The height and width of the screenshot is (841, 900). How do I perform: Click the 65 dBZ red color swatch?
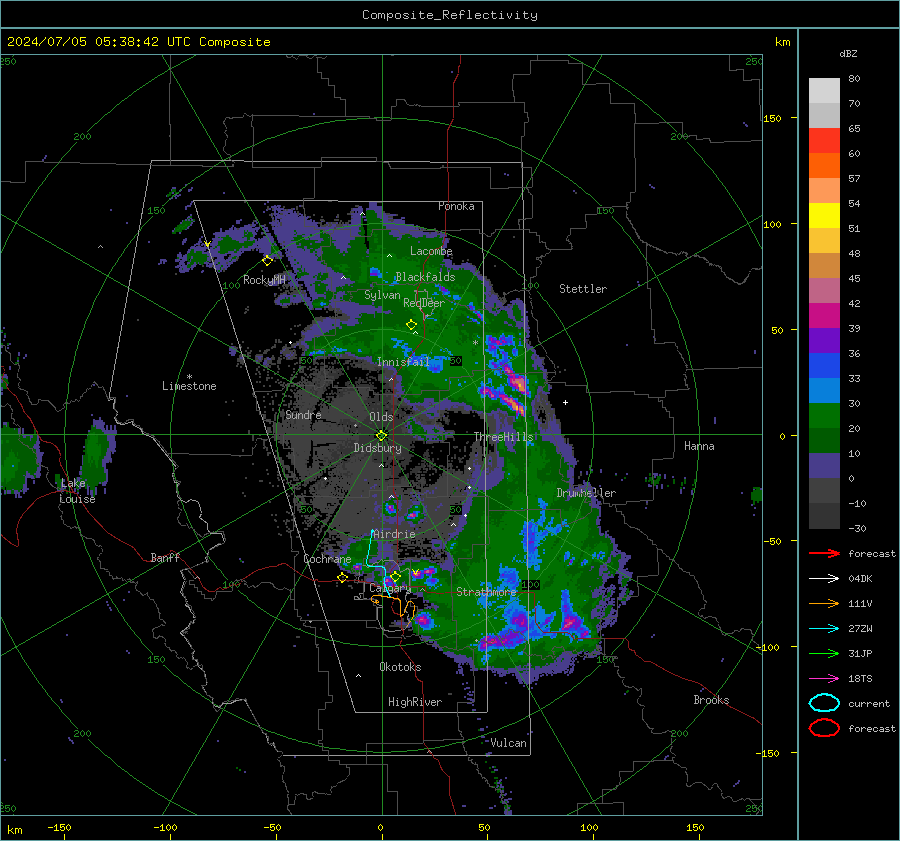coord(824,140)
